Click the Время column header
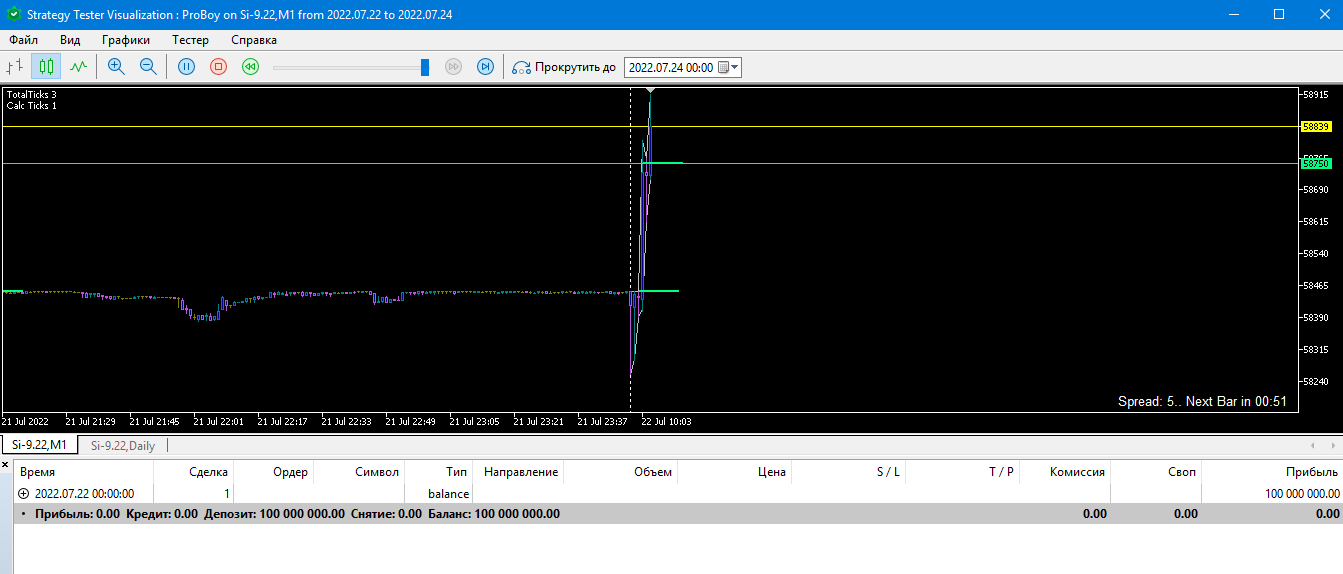Image resolution: width=1343 pixels, height=574 pixels. [38, 472]
